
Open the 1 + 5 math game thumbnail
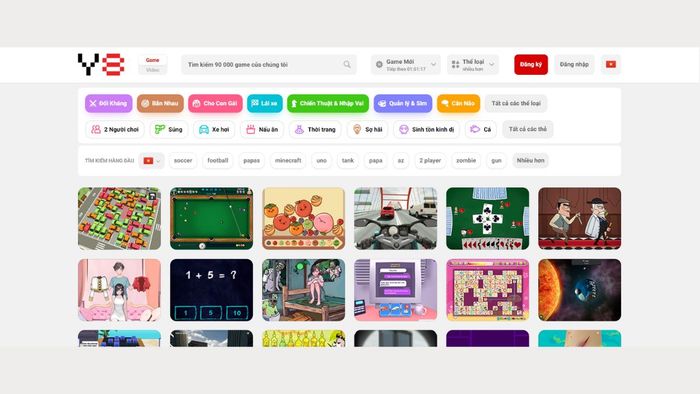coord(211,290)
